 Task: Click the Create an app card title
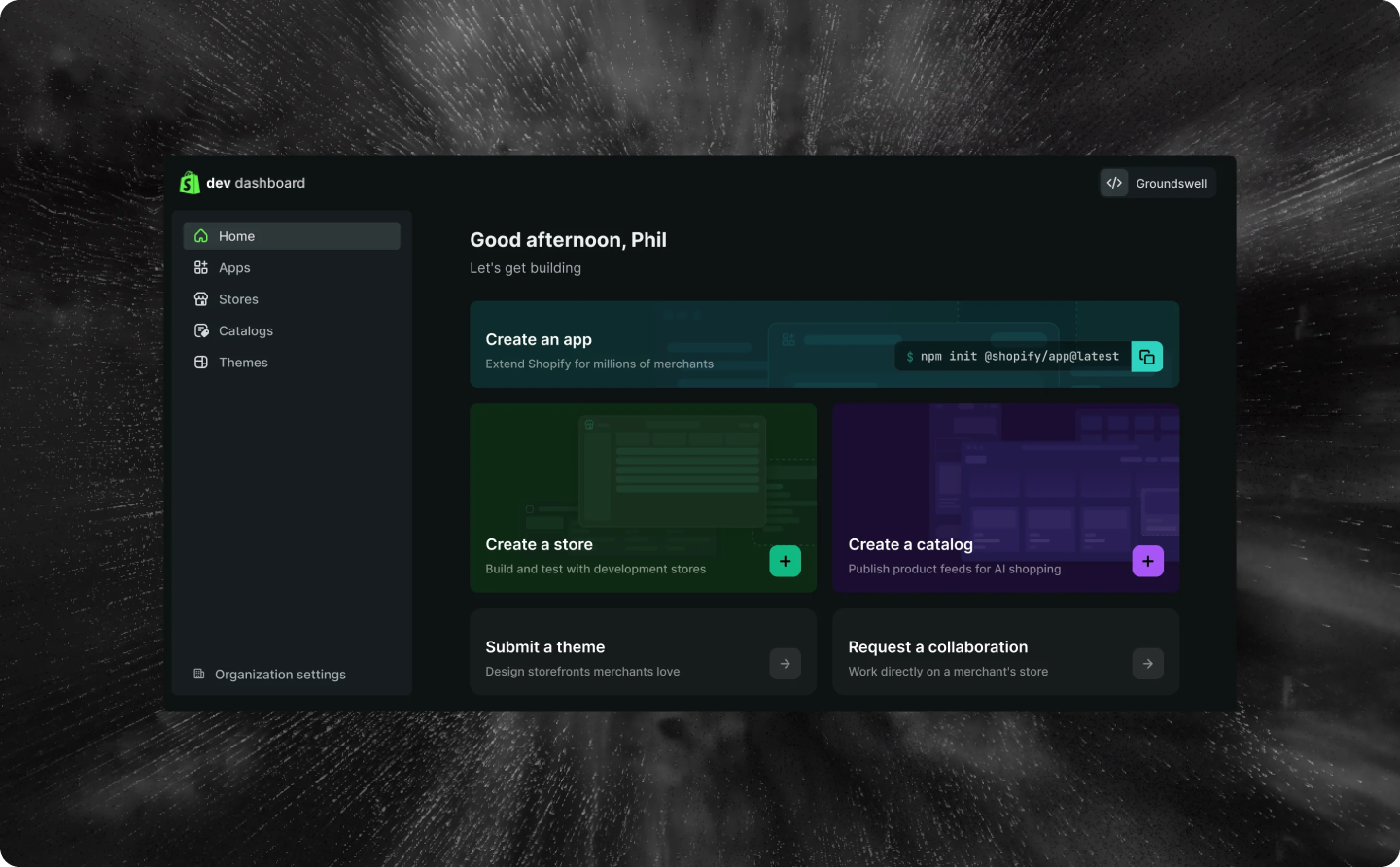pyautogui.click(x=539, y=339)
